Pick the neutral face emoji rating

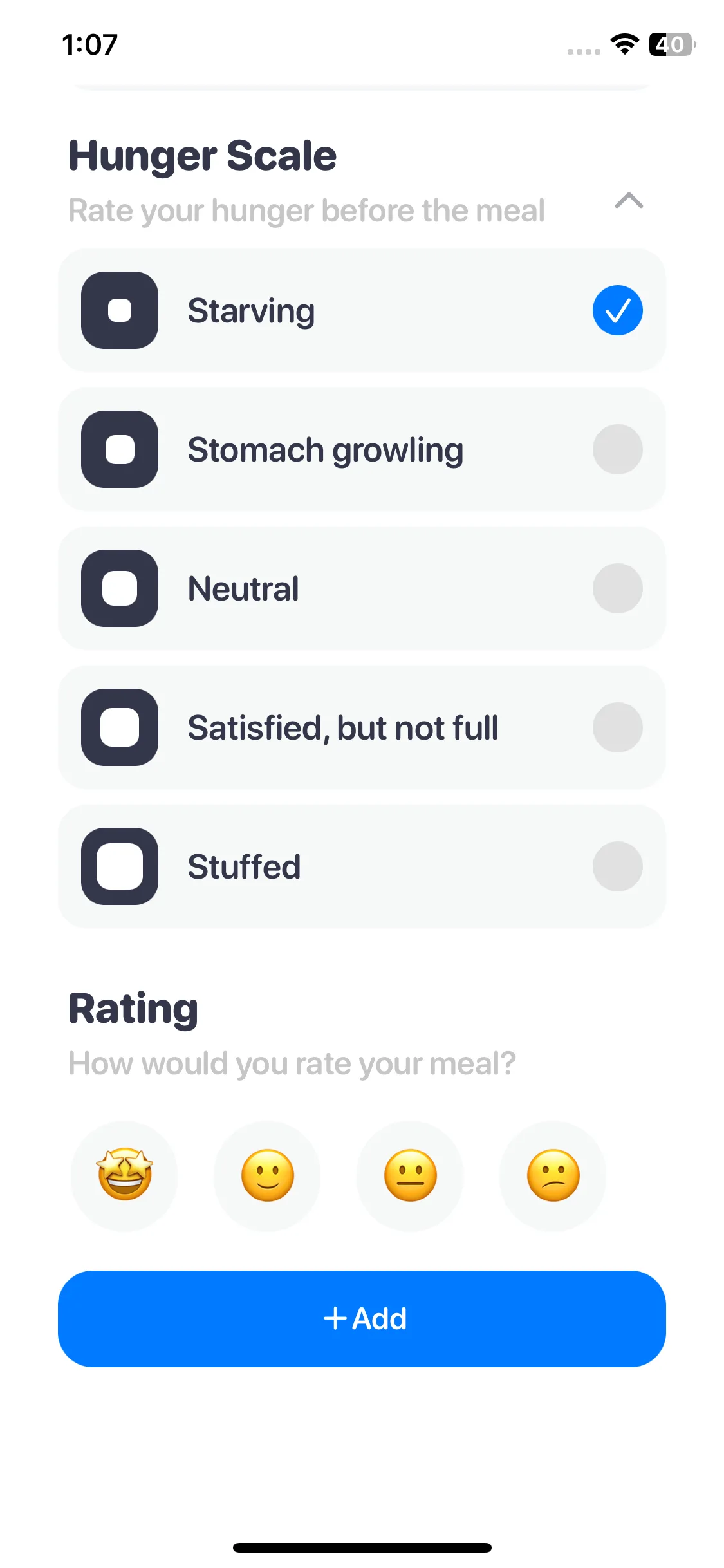pyautogui.click(x=410, y=1175)
